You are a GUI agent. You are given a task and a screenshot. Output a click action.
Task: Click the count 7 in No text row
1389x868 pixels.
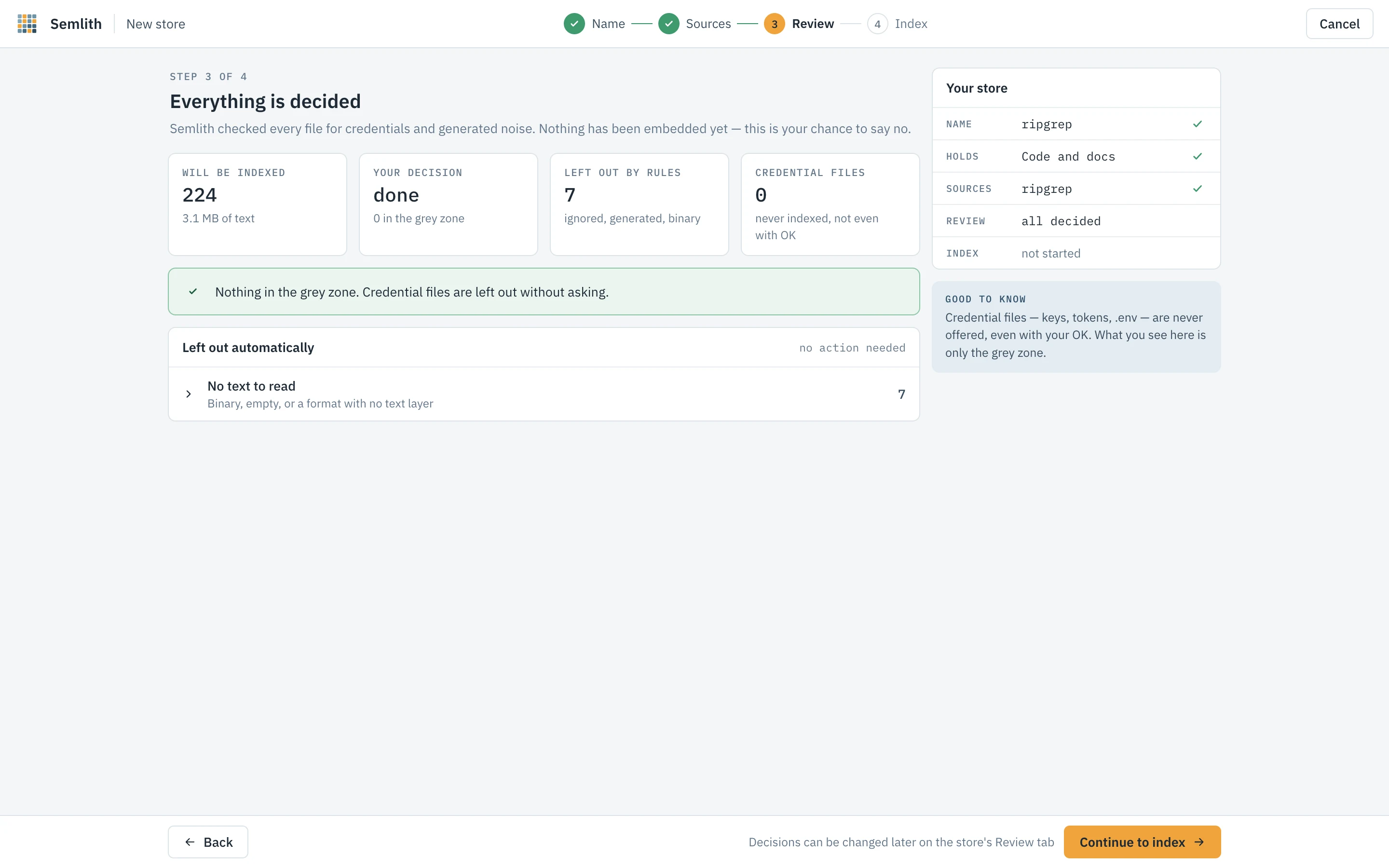(x=901, y=394)
